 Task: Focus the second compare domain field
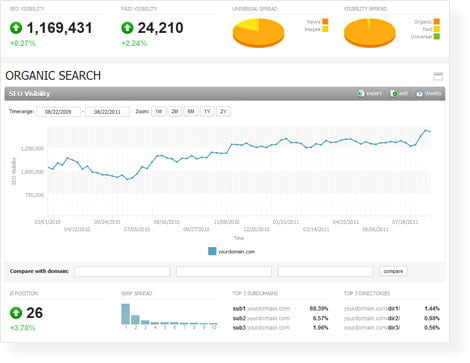click(x=224, y=271)
